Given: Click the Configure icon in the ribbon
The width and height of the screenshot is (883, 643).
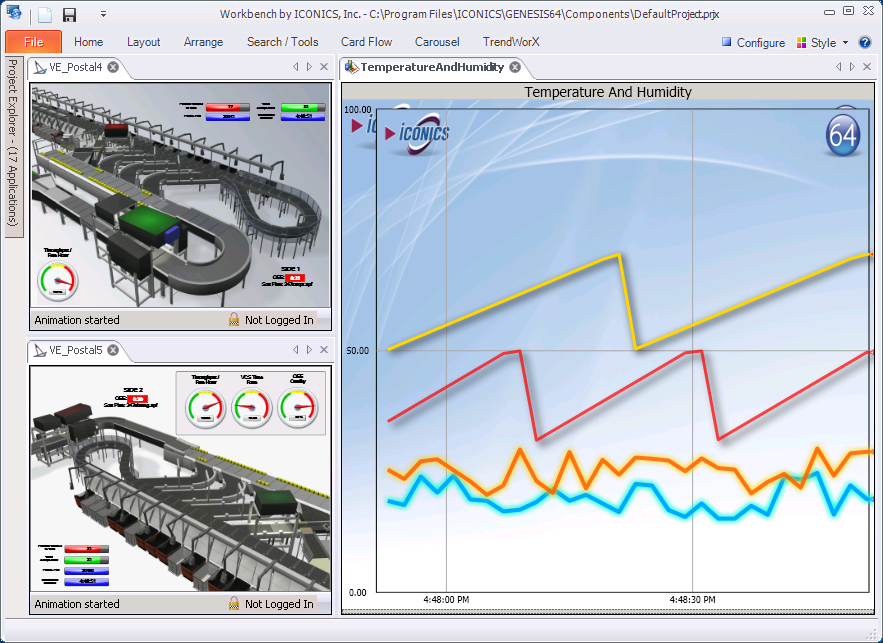Looking at the screenshot, I should 727,43.
